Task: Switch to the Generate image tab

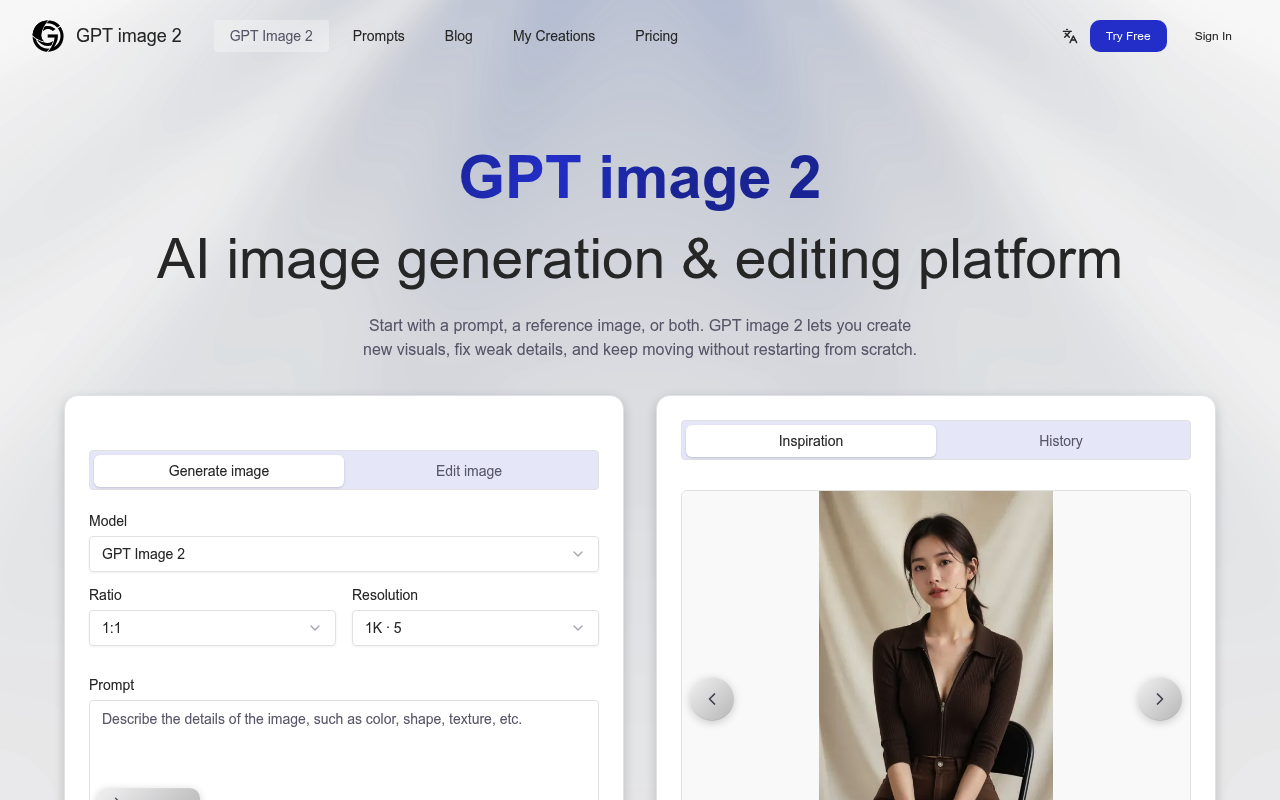Action: tap(219, 471)
